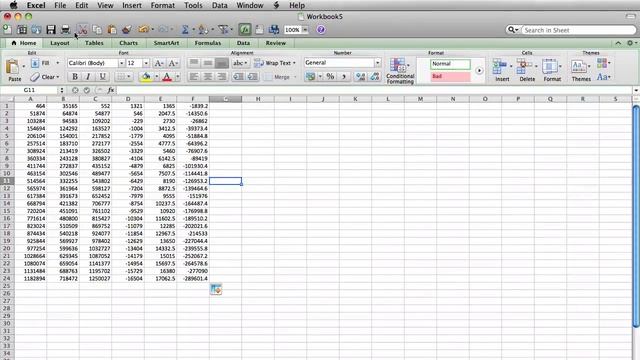
Task: Toggle Bold formatting
Action: point(75,76)
